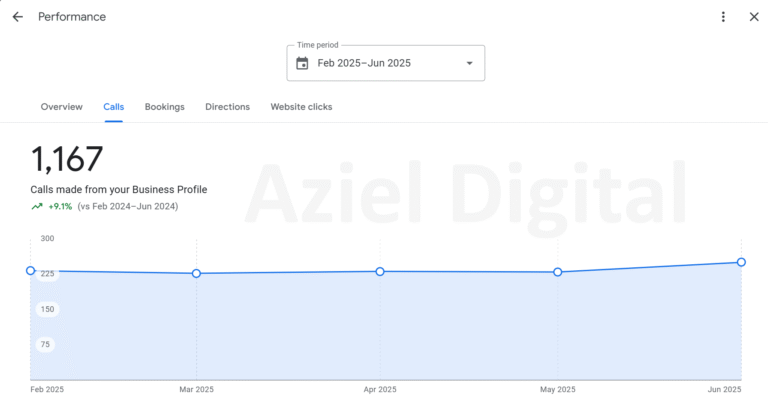Switch to the Overview tab
768x411 pixels.
61,107
